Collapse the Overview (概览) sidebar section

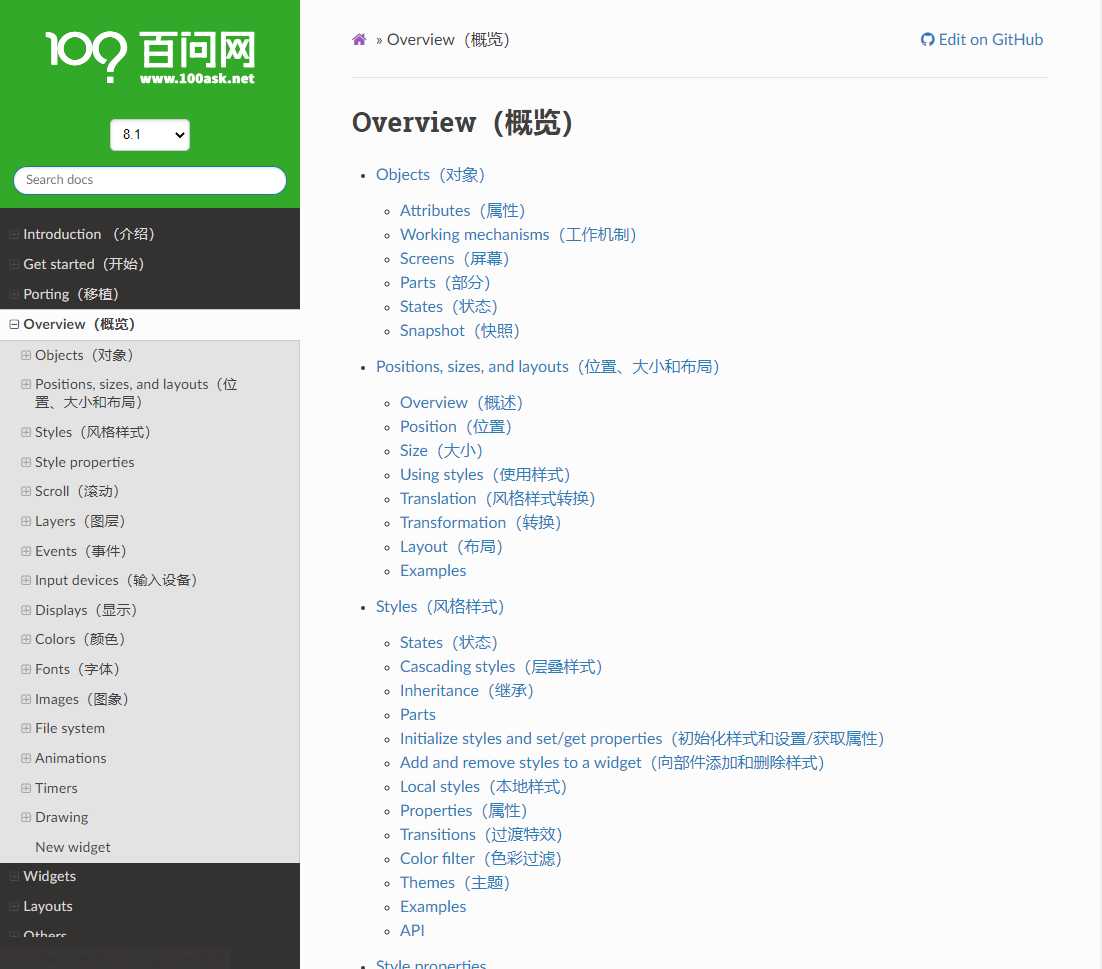tap(14, 324)
